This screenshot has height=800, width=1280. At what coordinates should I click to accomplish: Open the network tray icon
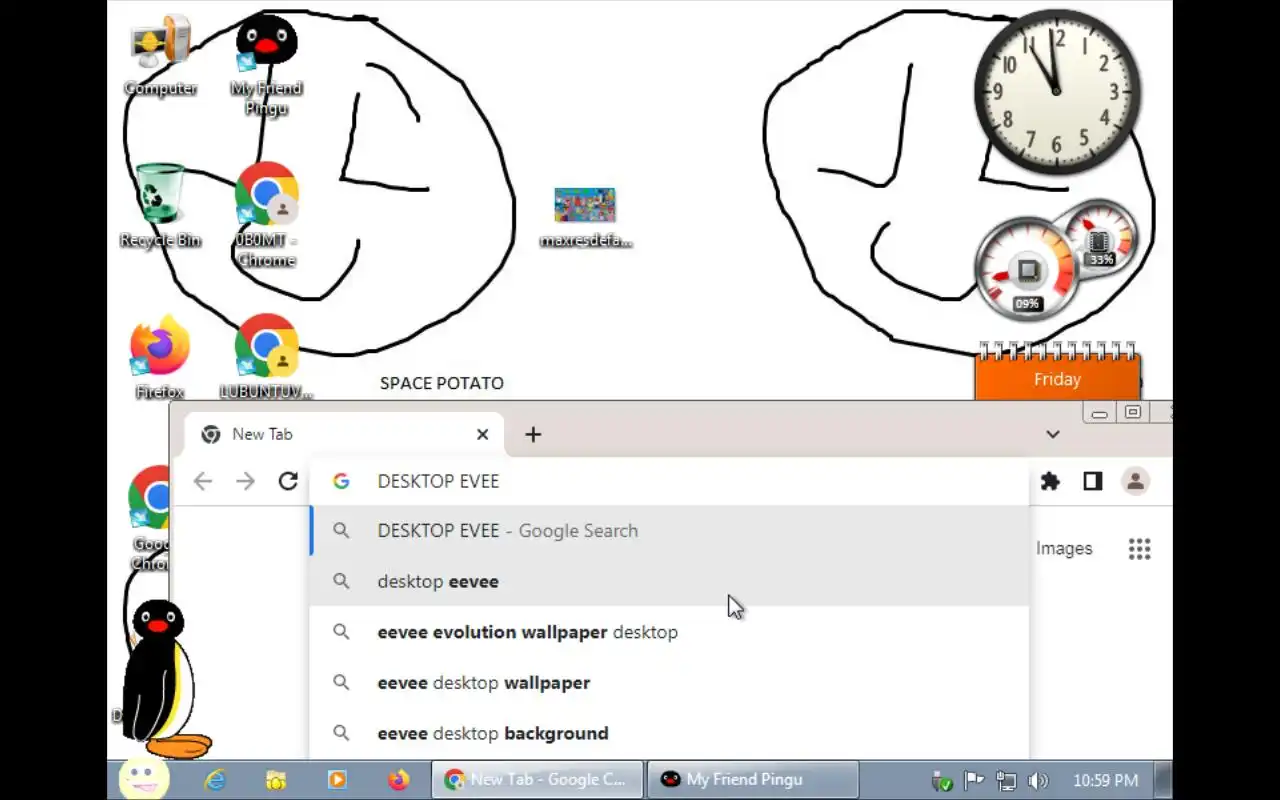click(1006, 780)
